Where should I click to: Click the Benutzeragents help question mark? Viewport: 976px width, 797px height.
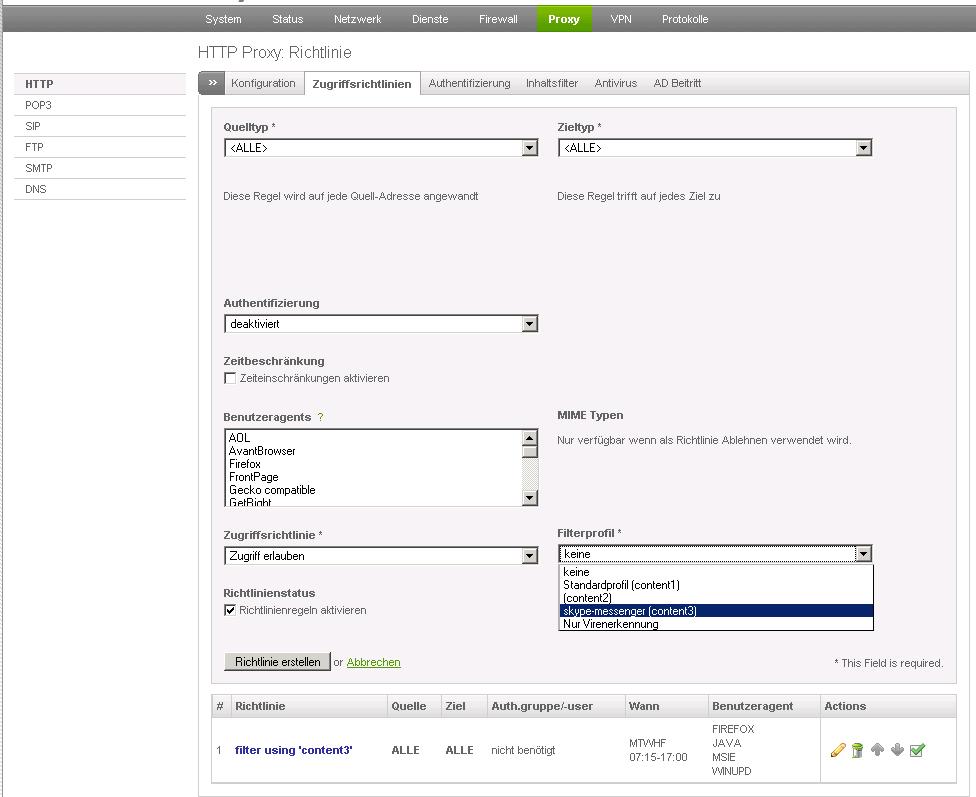point(320,417)
